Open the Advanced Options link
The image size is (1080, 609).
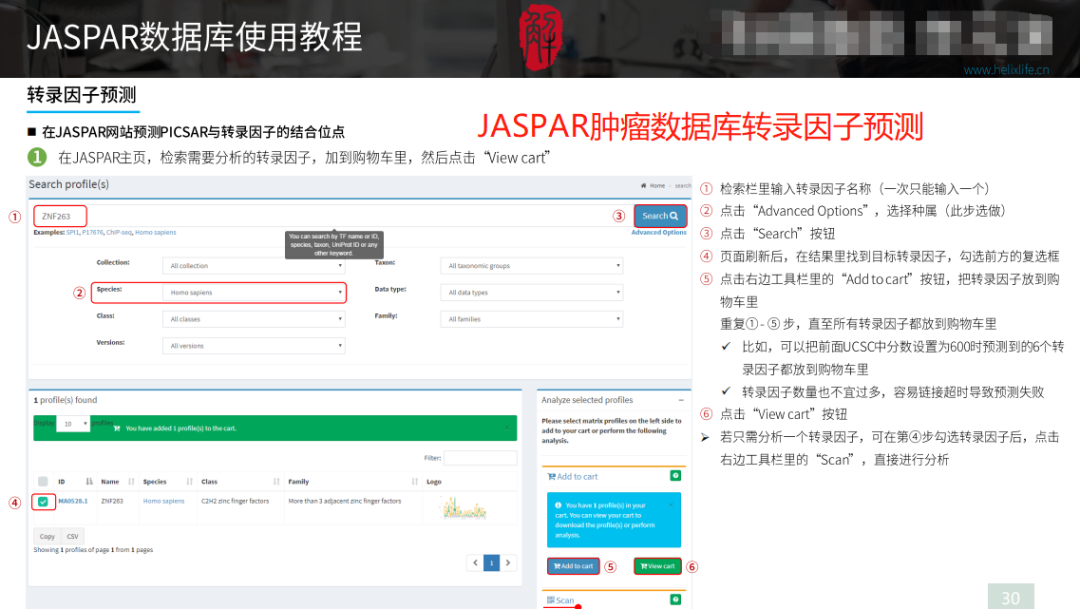658,233
